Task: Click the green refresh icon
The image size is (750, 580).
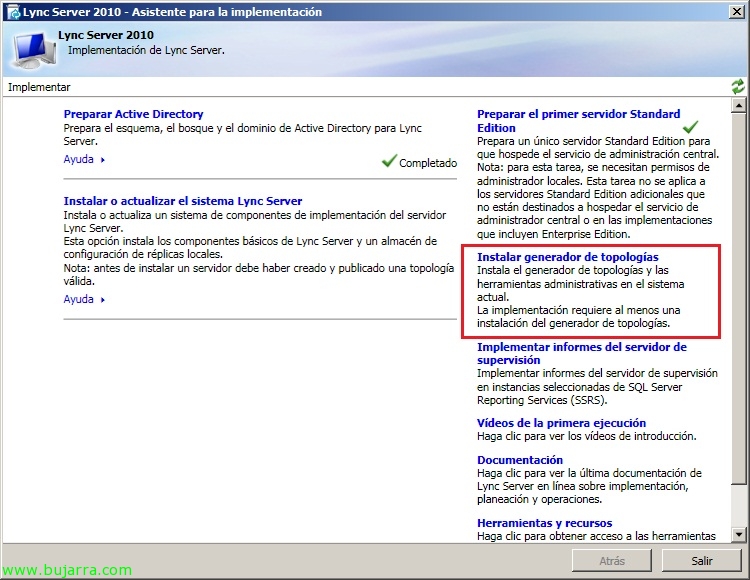Action: point(738,87)
